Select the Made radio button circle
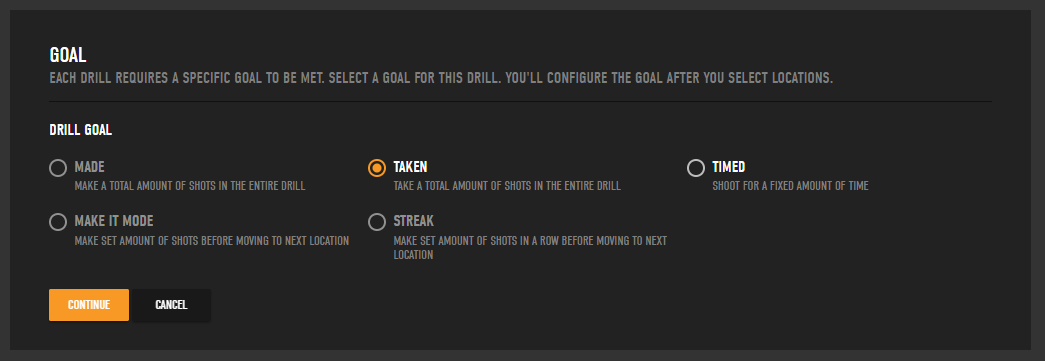1045x361 pixels. 58,168
